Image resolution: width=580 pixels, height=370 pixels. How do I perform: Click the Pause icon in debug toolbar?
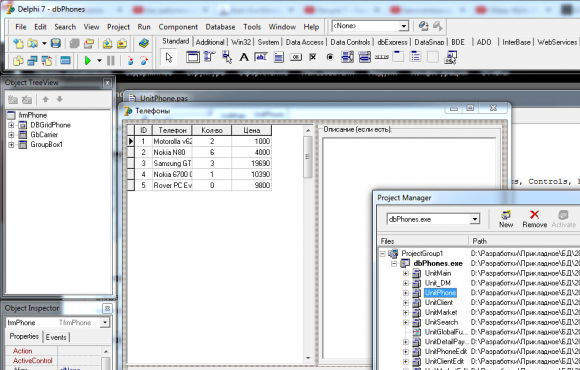point(110,60)
